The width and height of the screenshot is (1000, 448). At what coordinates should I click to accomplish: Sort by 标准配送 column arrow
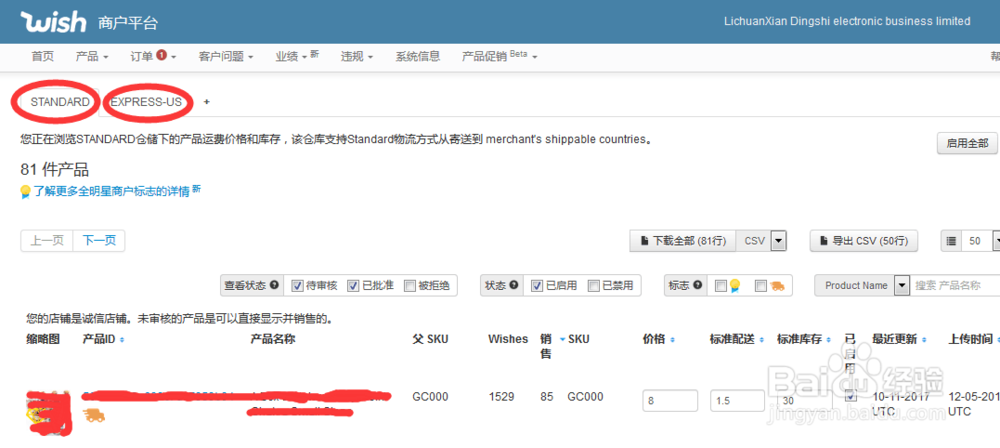coord(761,340)
